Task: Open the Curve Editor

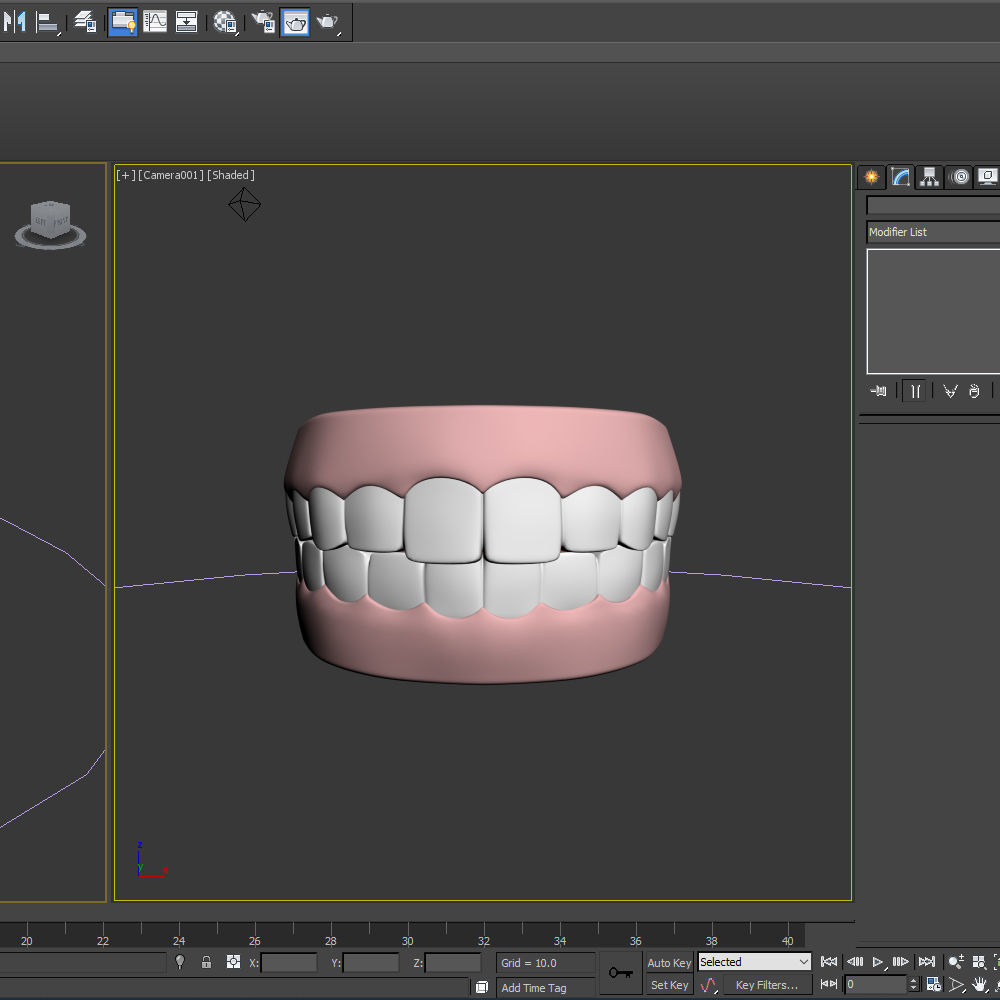Action: (x=155, y=22)
